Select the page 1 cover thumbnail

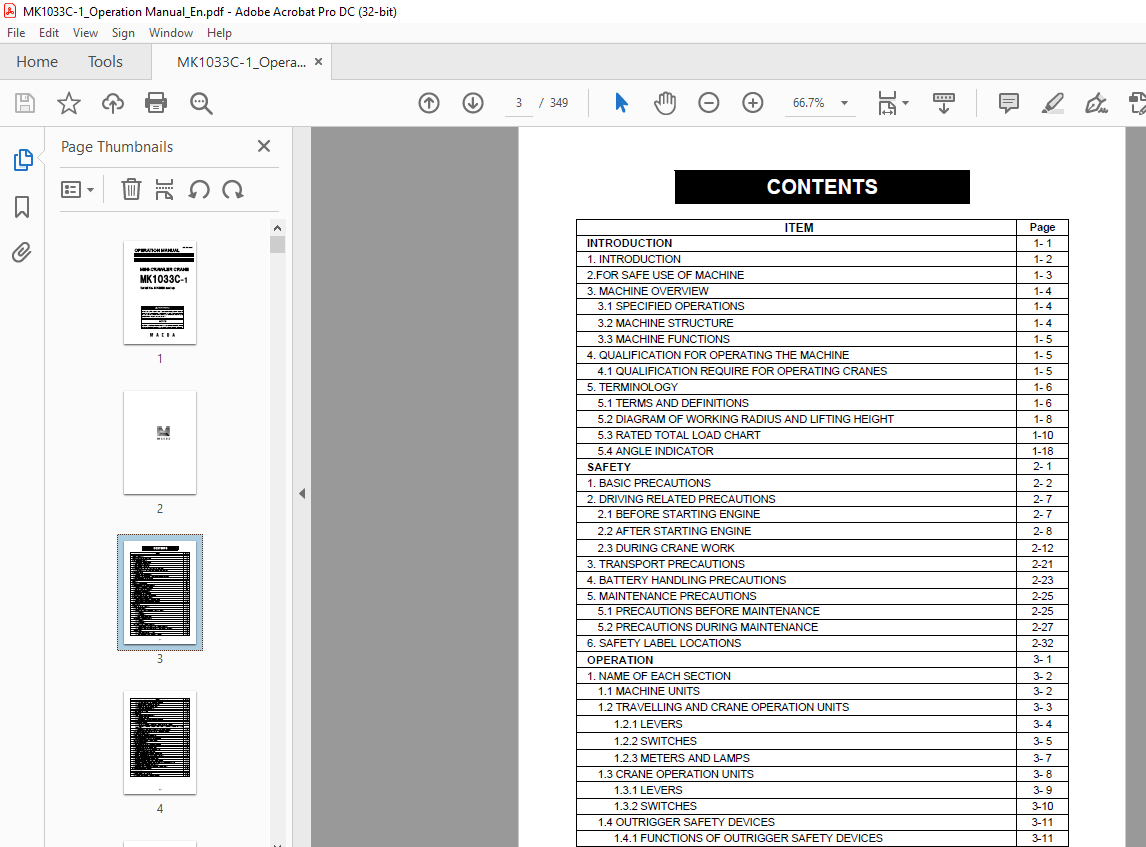pos(160,292)
